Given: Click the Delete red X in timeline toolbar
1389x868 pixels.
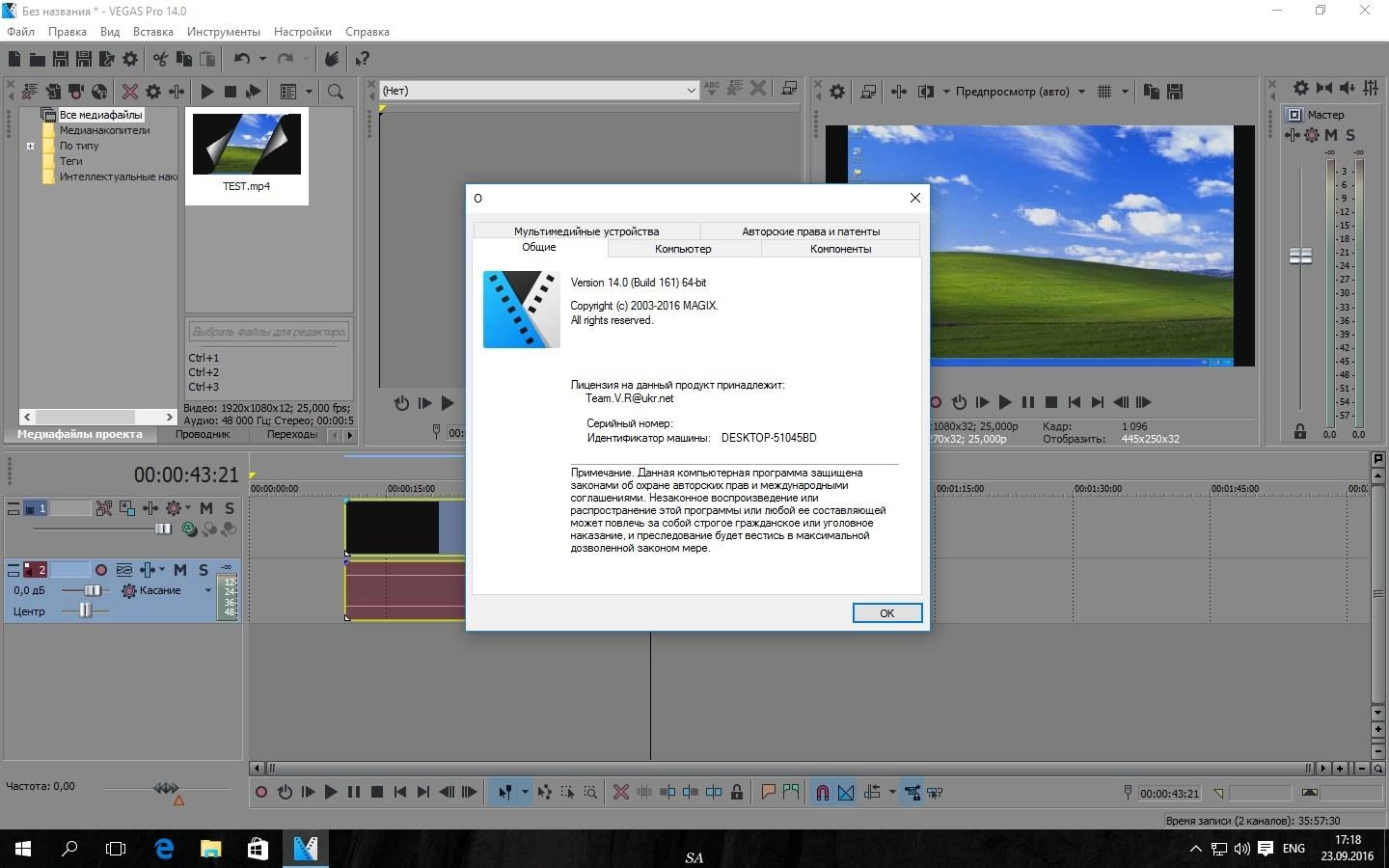Looking at the screenshot, I should (x=621, y=792).
